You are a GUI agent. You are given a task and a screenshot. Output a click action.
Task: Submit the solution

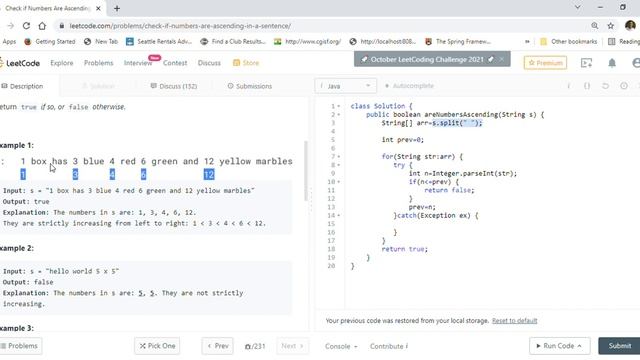(x=619, y=346)
